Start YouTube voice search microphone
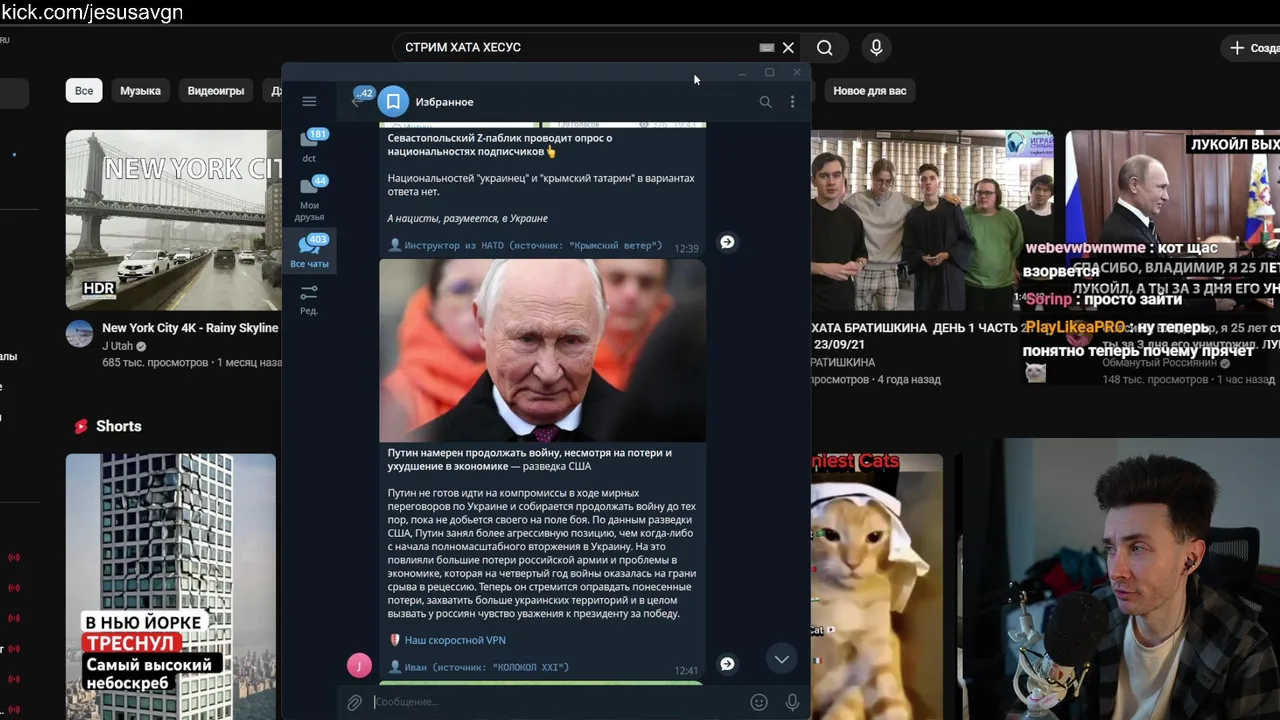The width and height of the screenshot is (1280, 720). point(876,47)
